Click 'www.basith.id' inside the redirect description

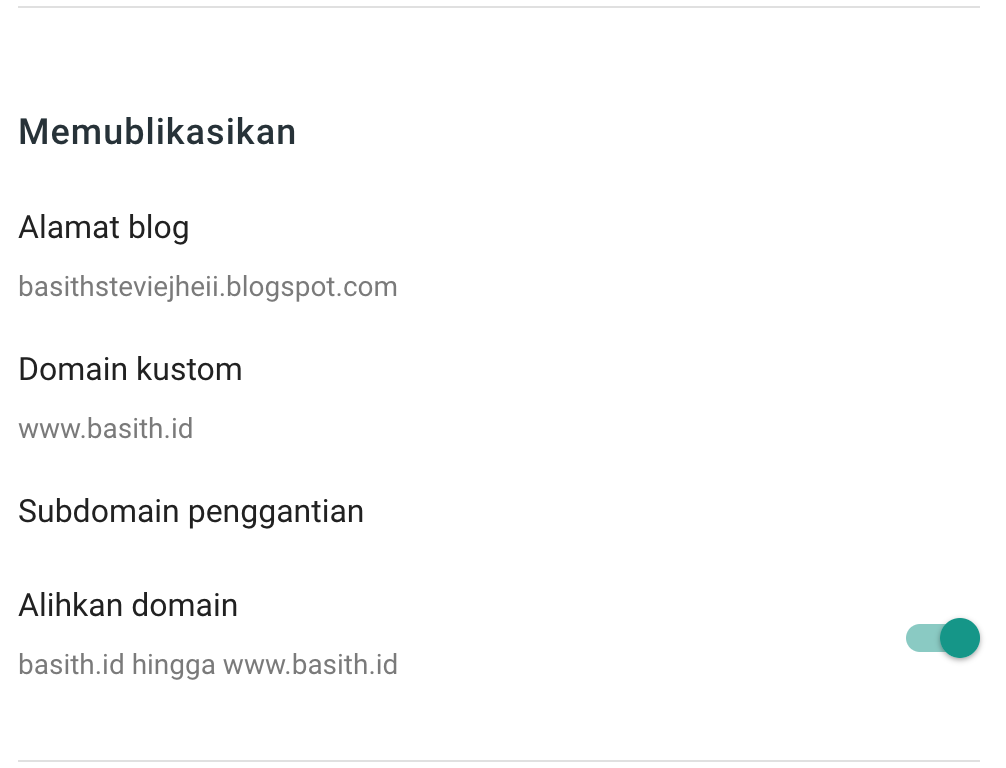(x=311, y=665)
